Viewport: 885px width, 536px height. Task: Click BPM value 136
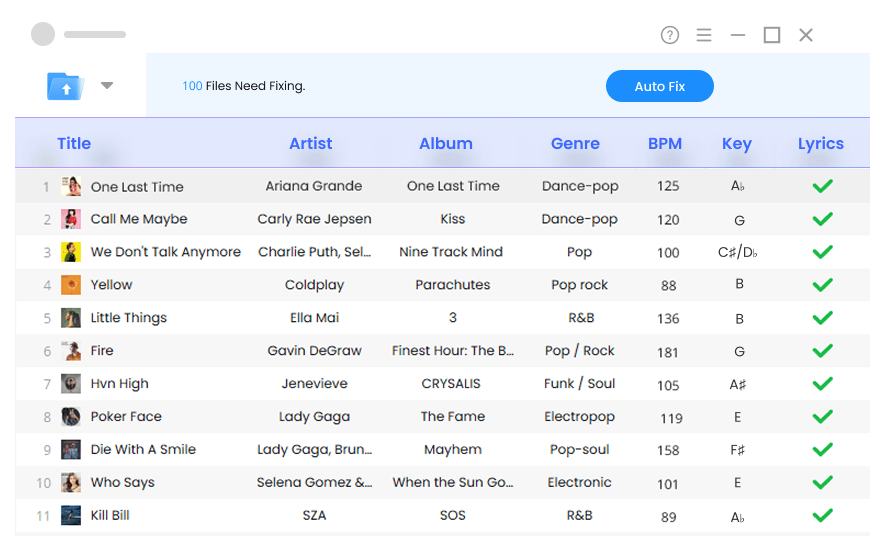coord(668,319)
